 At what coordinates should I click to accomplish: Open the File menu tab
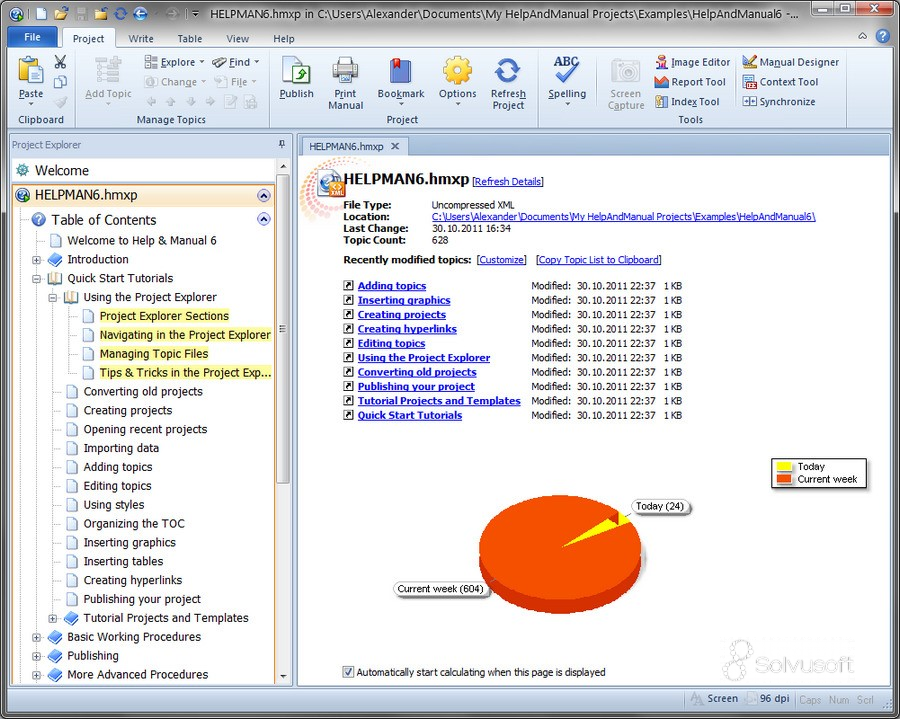(x=33, y=37)
